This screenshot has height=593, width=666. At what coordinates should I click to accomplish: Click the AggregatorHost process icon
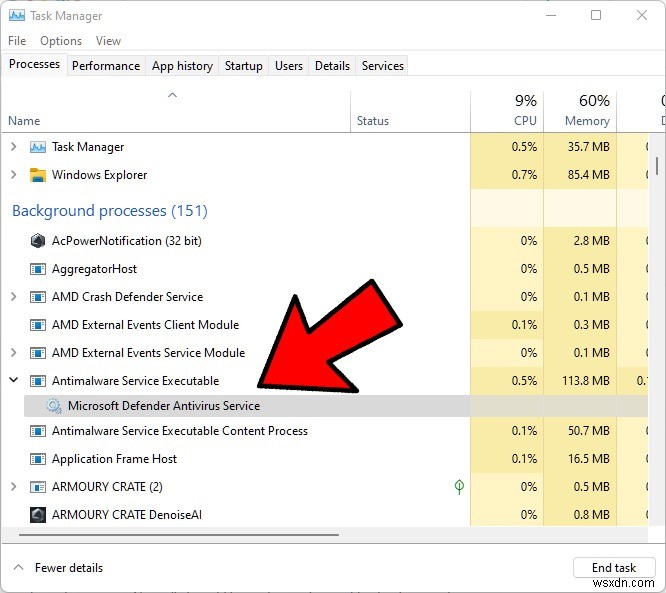point(38,269)
